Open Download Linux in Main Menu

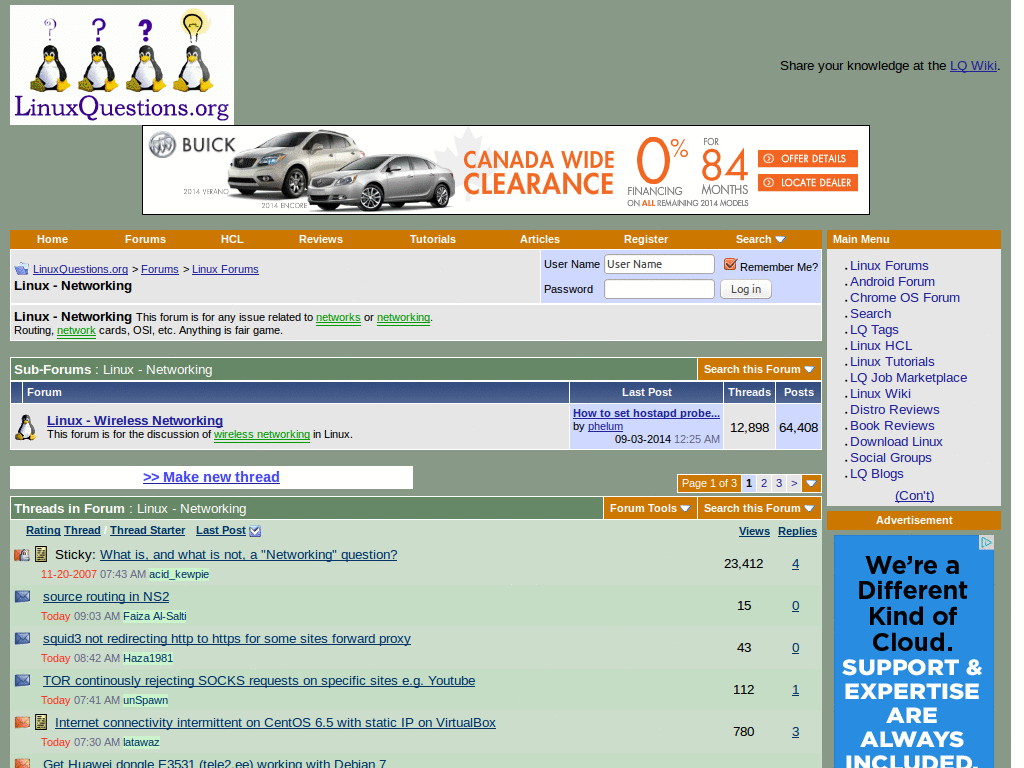(x=896, y=441)
